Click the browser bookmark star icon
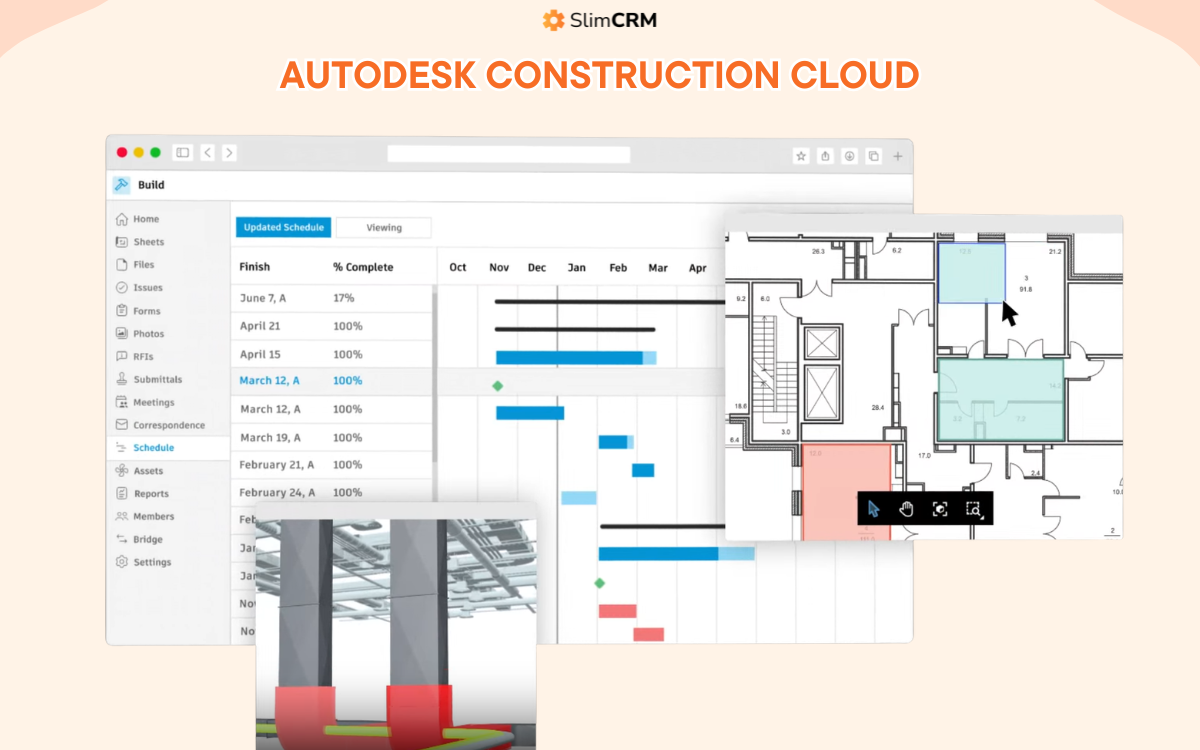Viewport: 1200px width, 750px height. click(x=800, y=155)
